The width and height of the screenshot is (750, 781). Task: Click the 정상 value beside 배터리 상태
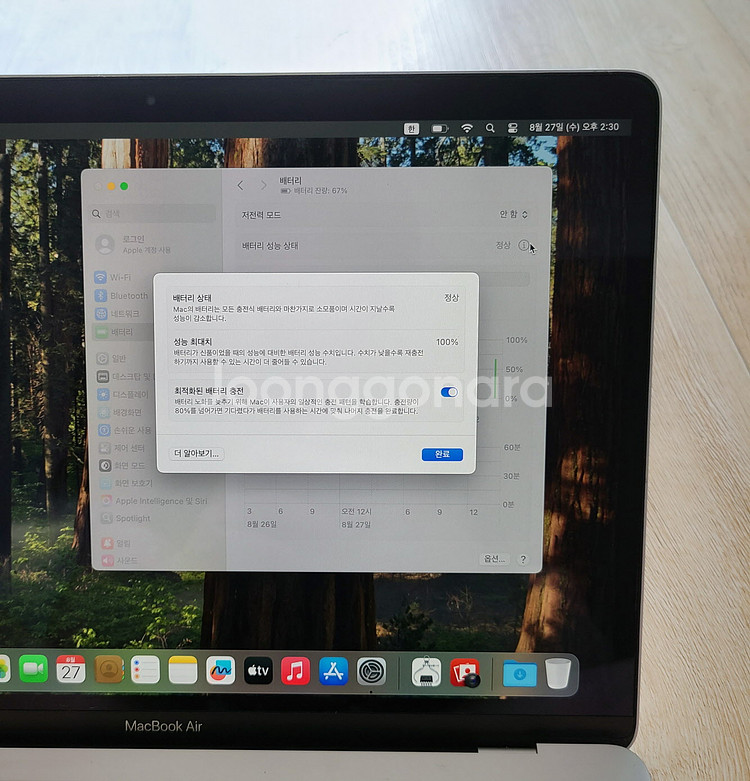451,297
